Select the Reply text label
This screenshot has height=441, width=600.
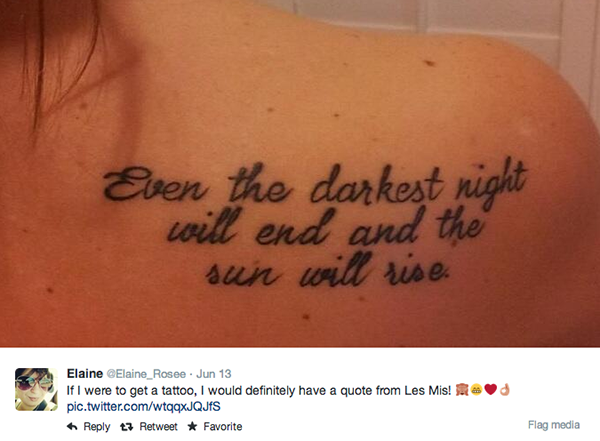click(96, 426)
